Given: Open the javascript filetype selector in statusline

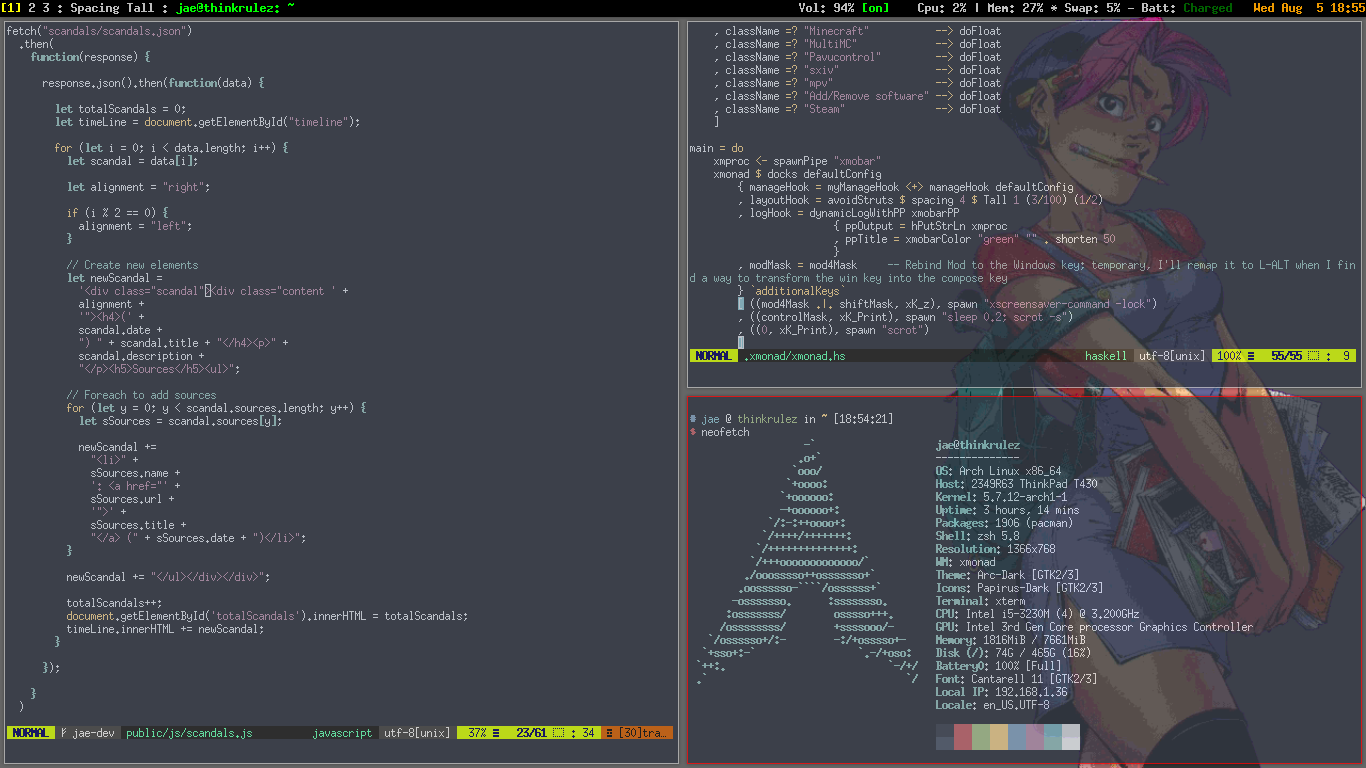Looking at the screenshot, I should pos(342,732).
